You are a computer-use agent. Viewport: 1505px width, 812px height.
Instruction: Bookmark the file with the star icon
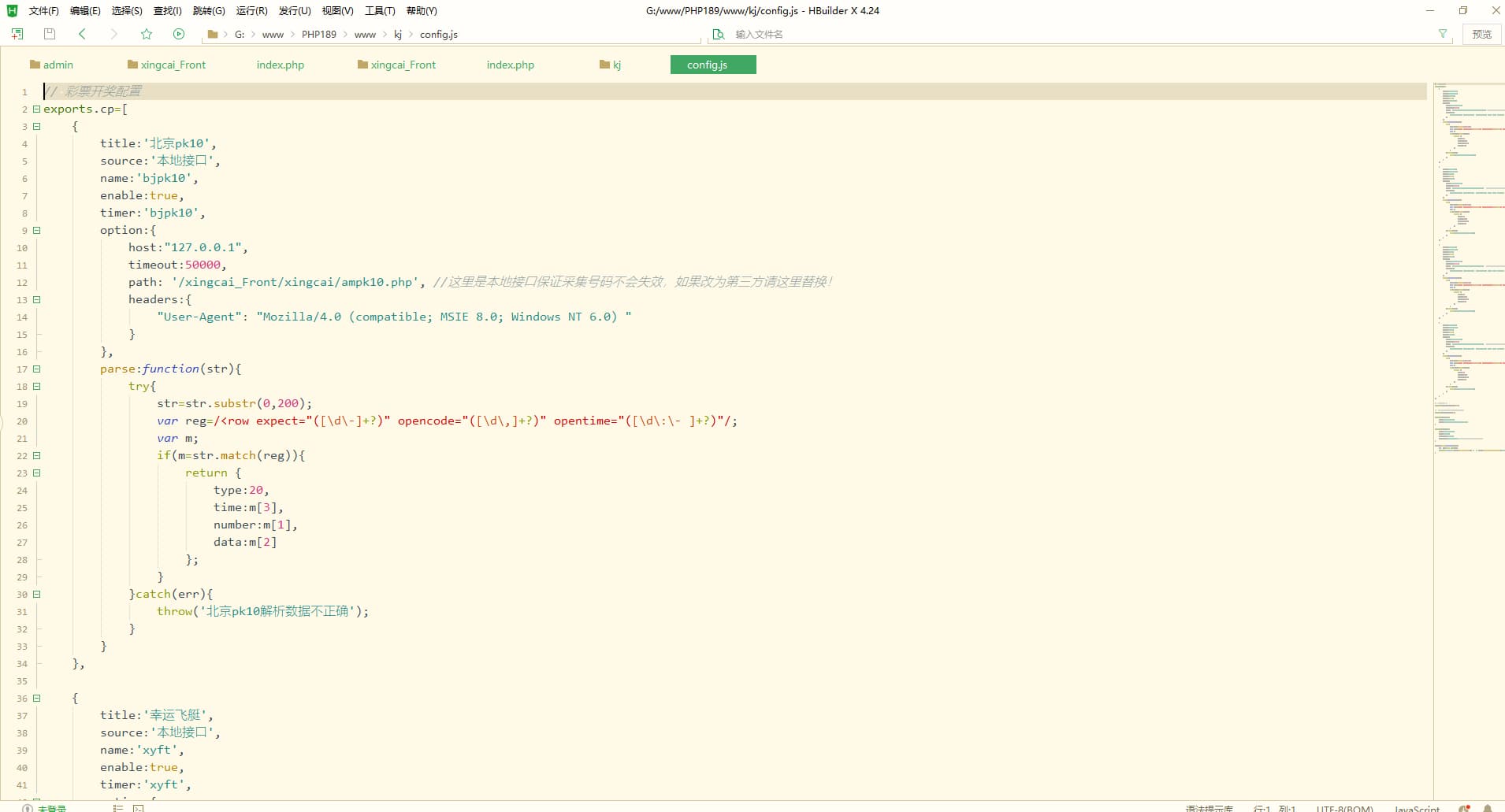146,34
